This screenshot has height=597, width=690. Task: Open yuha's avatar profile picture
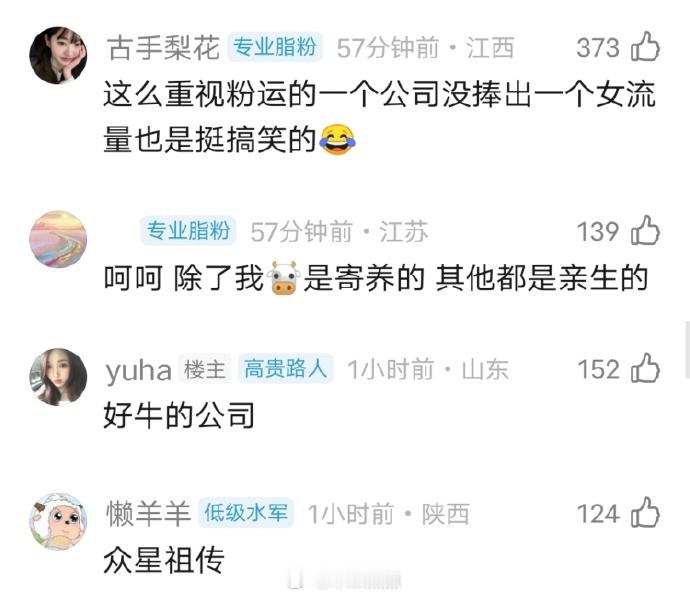coord(58,377)
